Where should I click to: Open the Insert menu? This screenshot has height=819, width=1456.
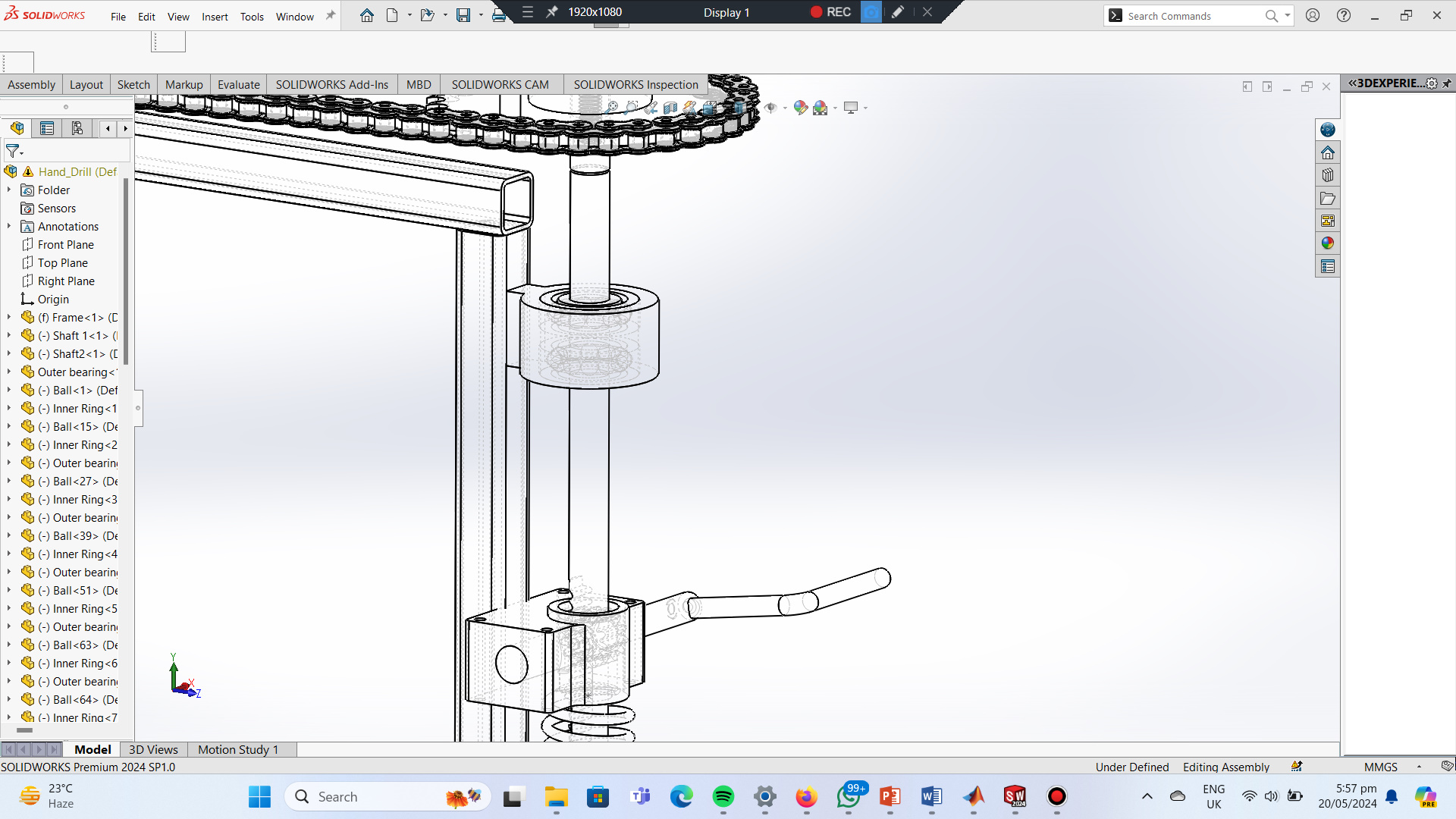tap(215, 17)
